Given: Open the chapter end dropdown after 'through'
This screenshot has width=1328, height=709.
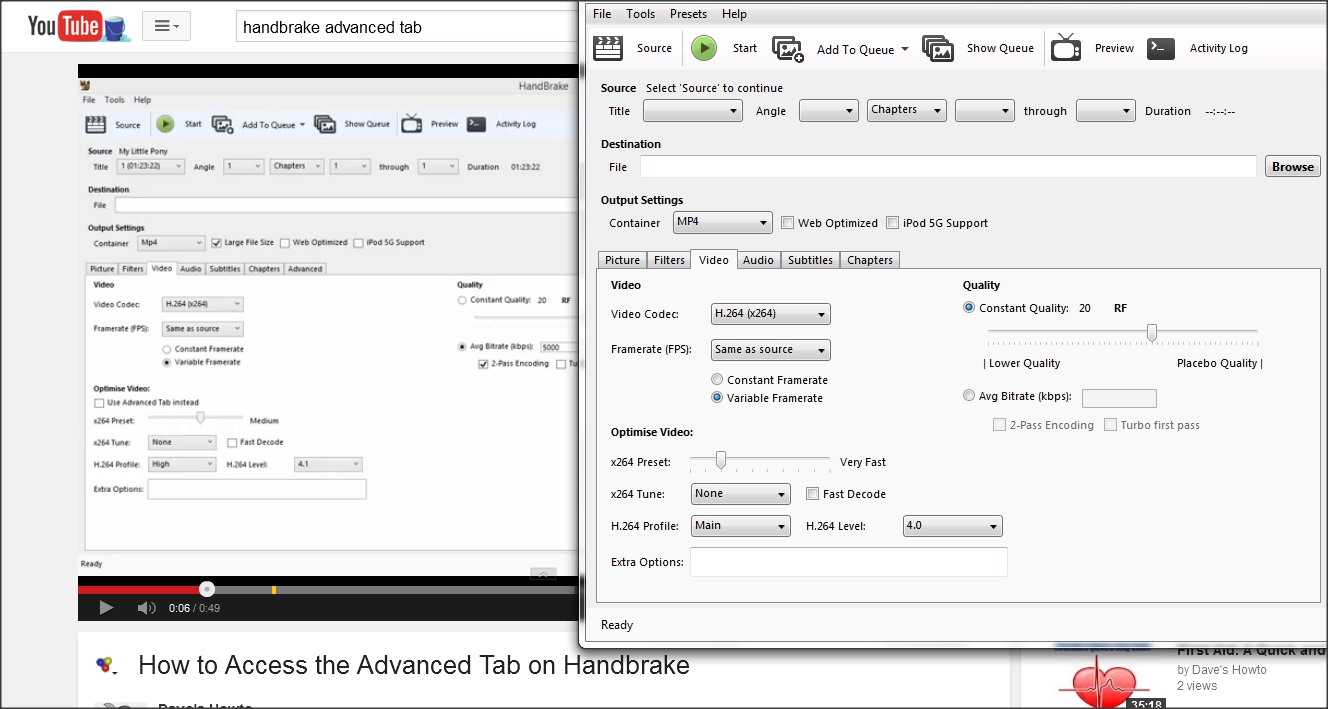Looking at the screenshot, I should point(1105,111).
